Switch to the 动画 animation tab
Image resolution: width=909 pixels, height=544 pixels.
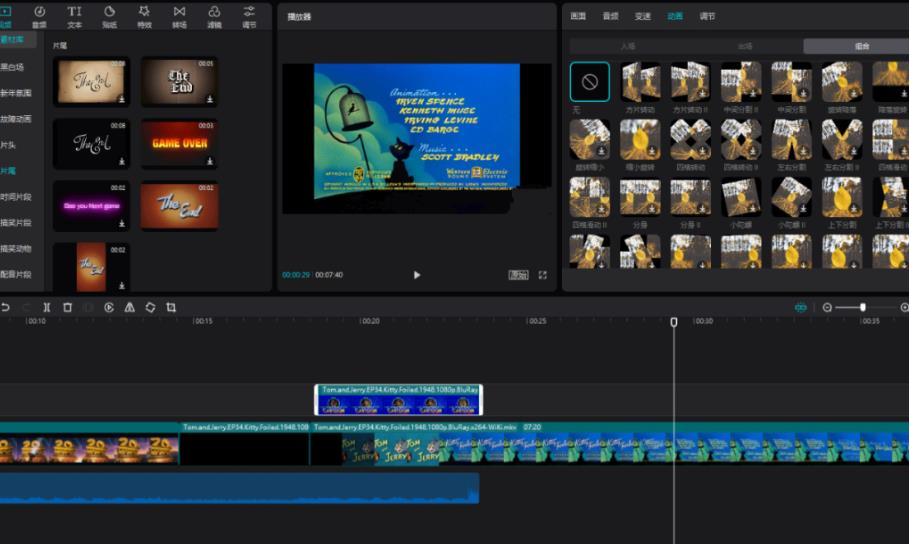pos(675,16)
